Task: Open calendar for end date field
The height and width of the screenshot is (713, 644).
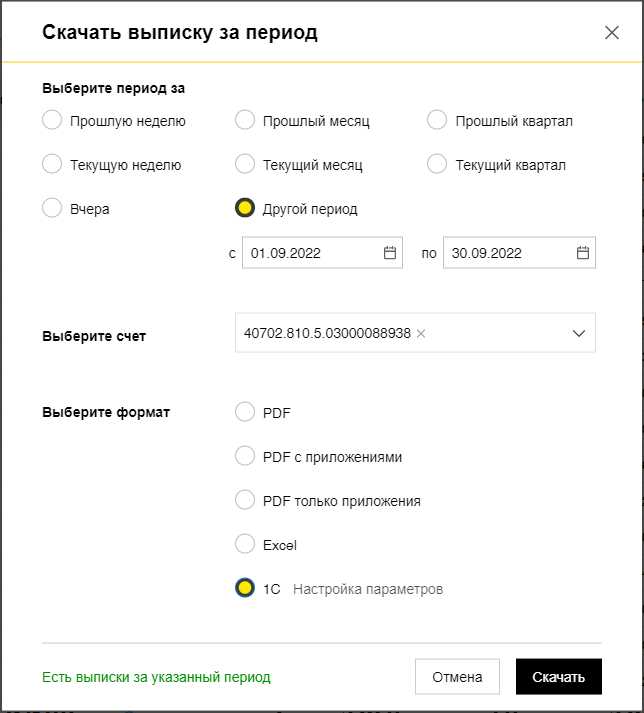Action: coord(583,252)
